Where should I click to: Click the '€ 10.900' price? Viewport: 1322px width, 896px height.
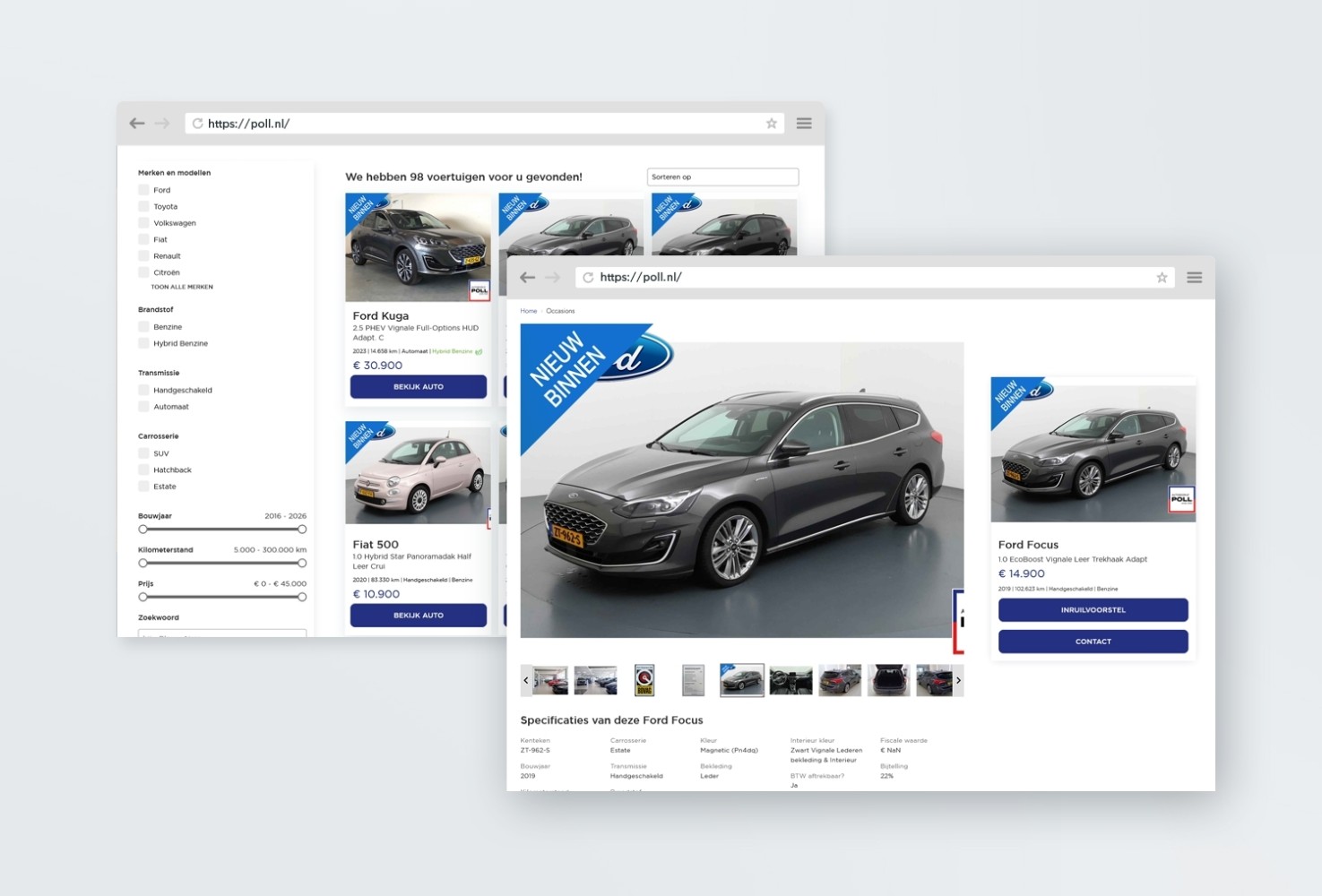click(376, 594)
